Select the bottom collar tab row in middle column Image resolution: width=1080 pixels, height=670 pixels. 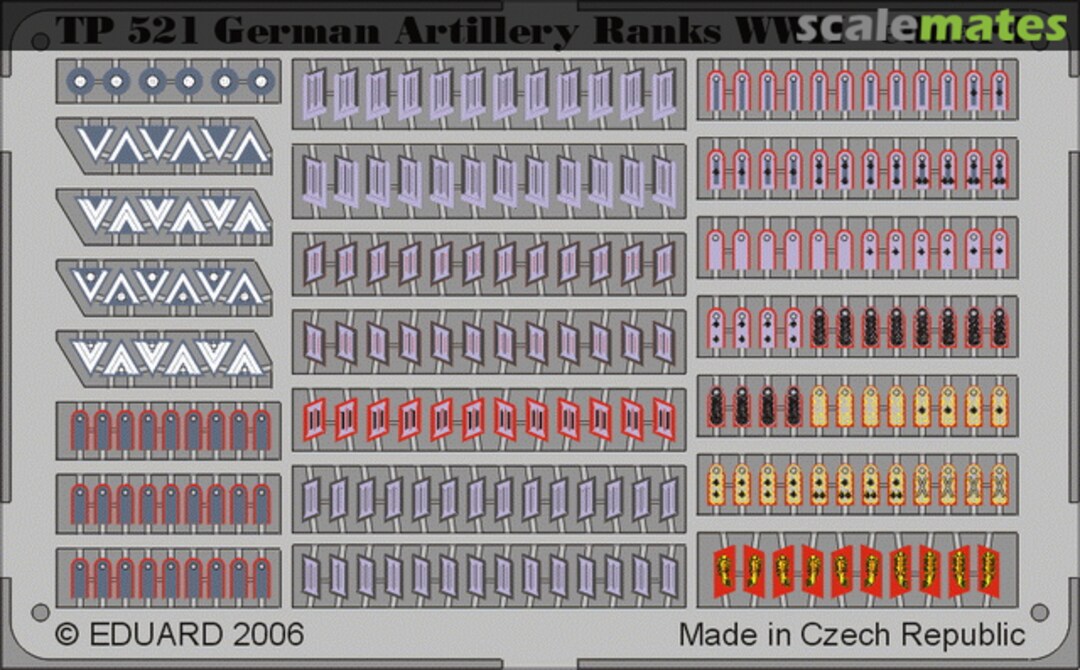[489, 576]
